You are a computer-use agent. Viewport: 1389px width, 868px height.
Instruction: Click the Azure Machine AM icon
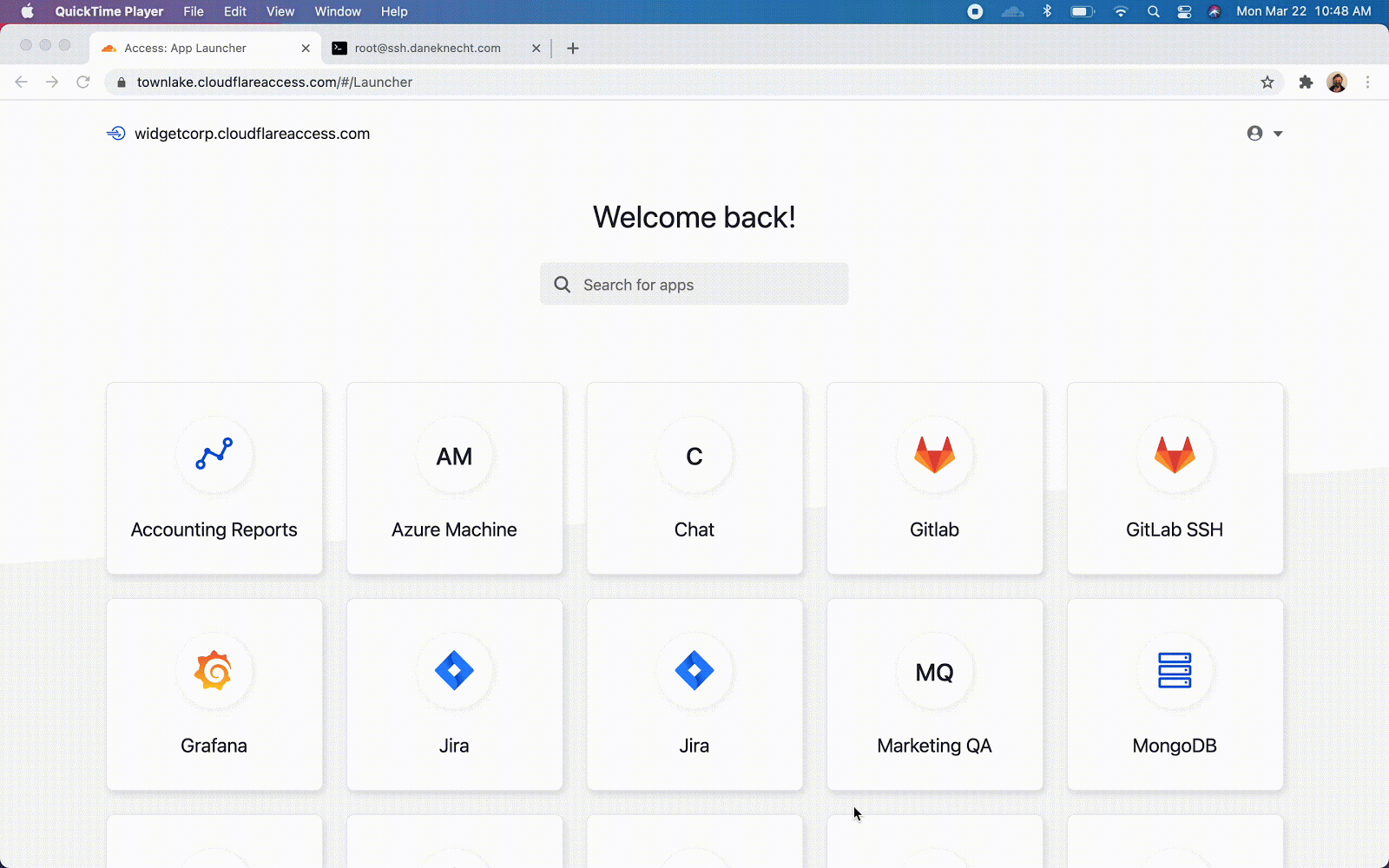(x=454, y=457)
